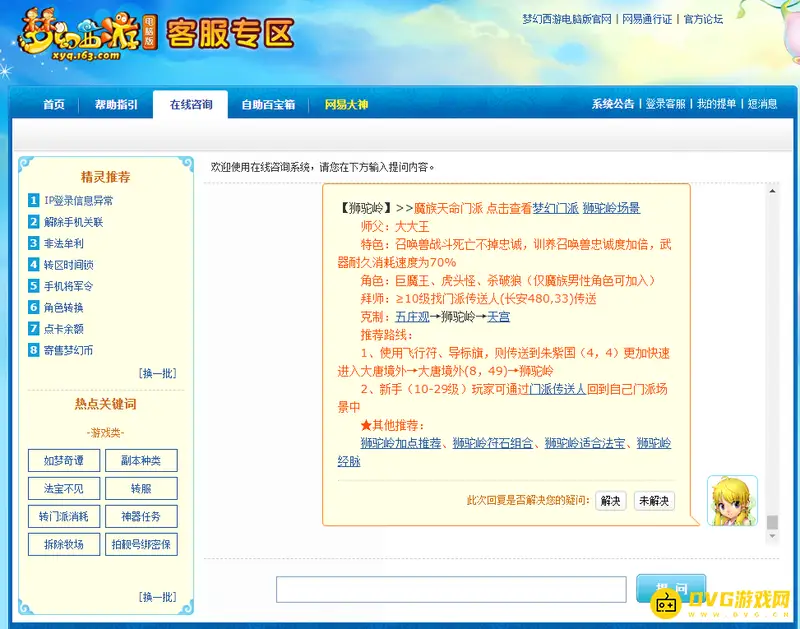Screen dimensions: 800x629
Task: Mark the reply as 解决
Action: pyautogui.click(x=611, y=501)
